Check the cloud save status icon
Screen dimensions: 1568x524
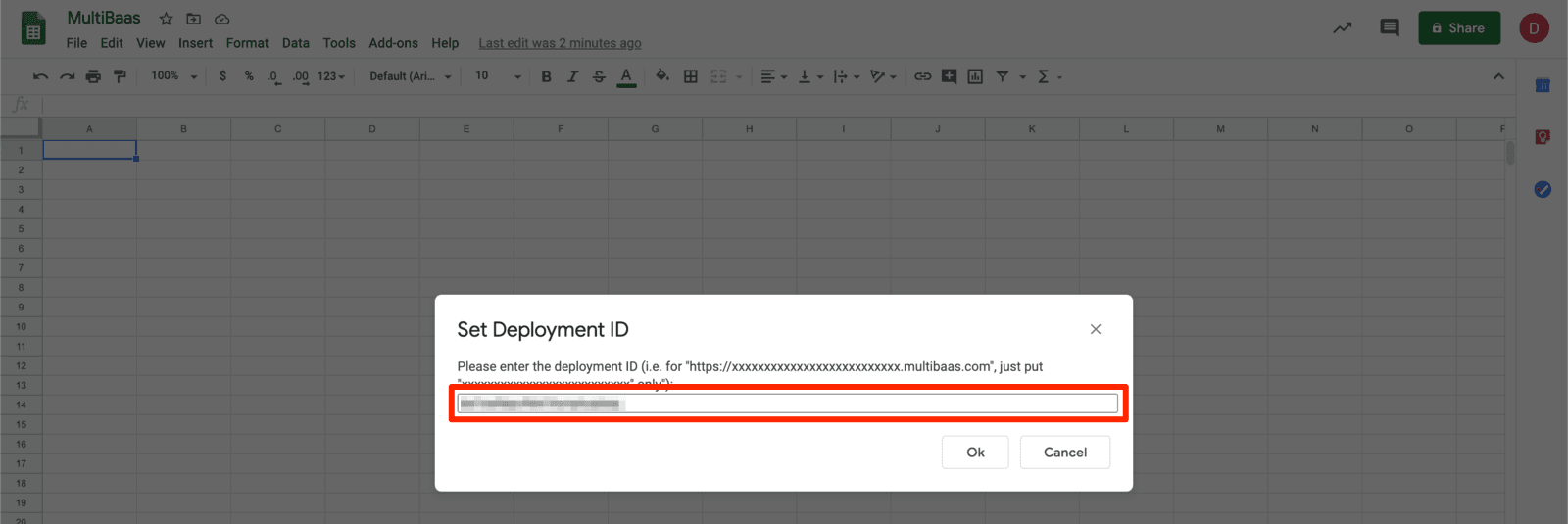(x=222, y=19)
